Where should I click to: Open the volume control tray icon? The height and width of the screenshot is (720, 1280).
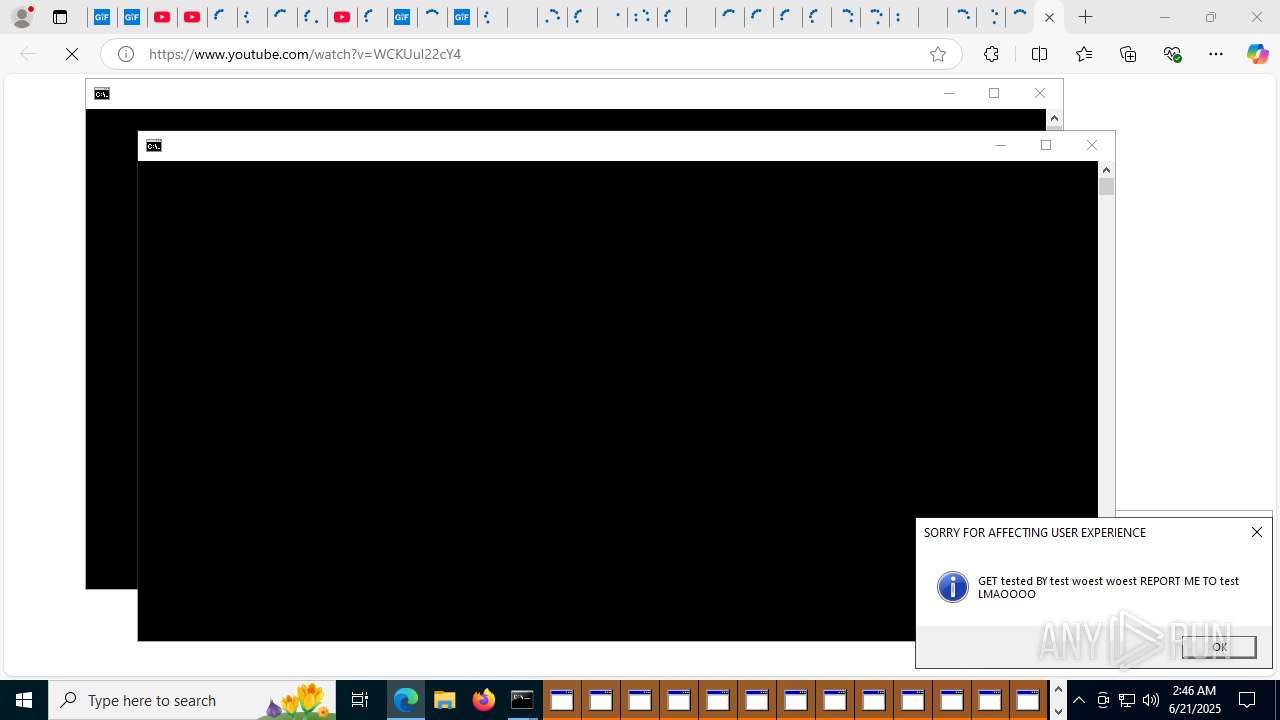(x=1151, y=700)
